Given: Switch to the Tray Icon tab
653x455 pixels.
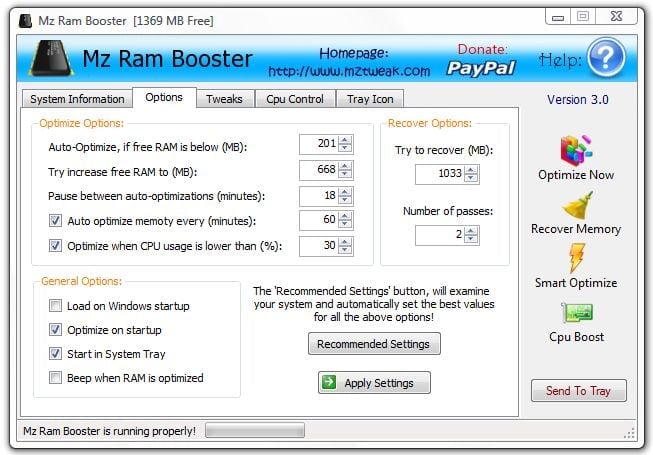Looking at the screenshot, I should click(370, 99).
